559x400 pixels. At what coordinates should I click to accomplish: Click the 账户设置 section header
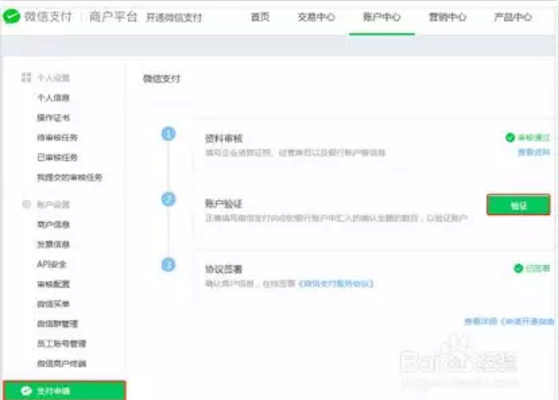click(x=53, y=205)
